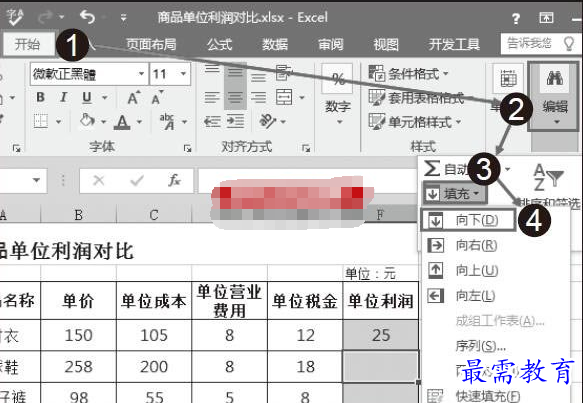The image size is (583, 403).
Task: Click Increase Font Size icon
Action: coord(133,97)
